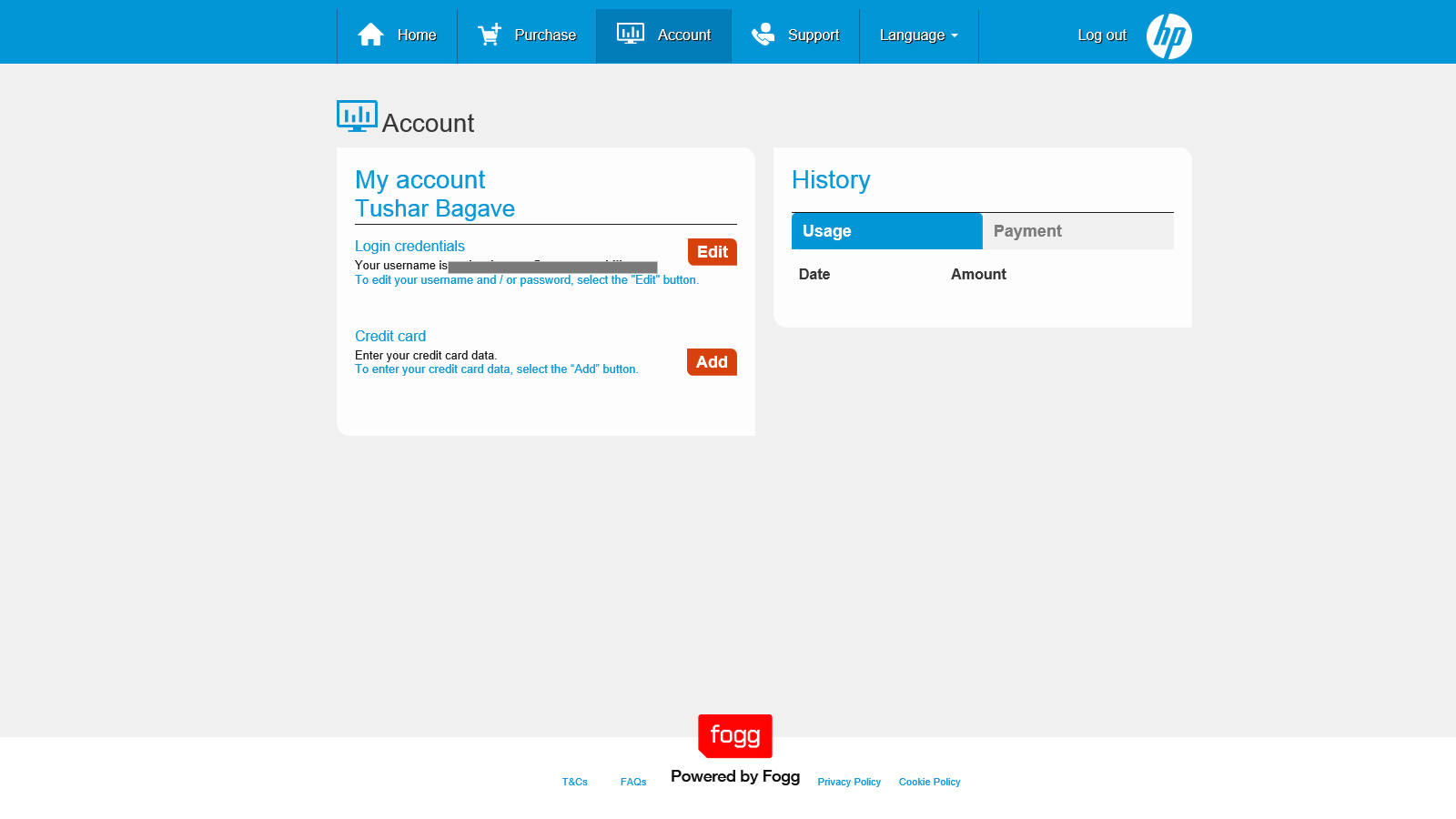Click the Date column header

814,274
